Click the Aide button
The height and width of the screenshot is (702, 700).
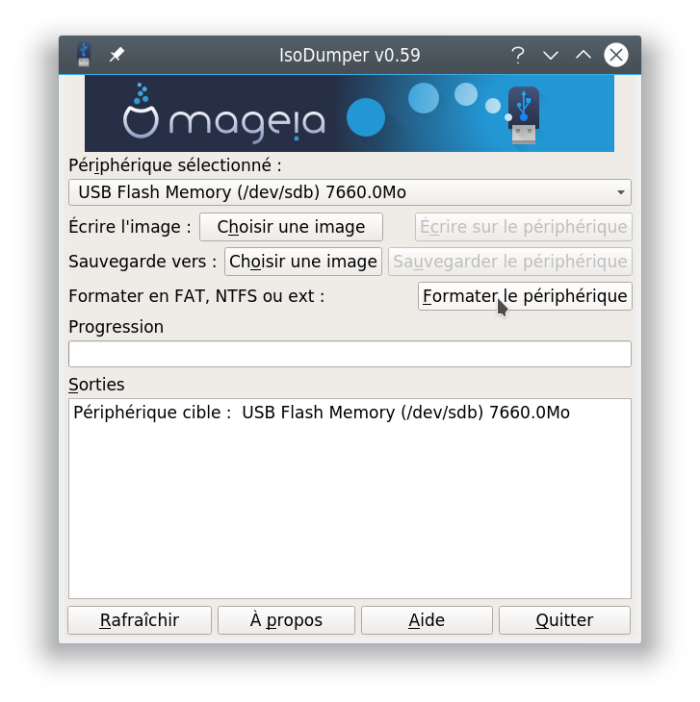click(x=427, y=621)
